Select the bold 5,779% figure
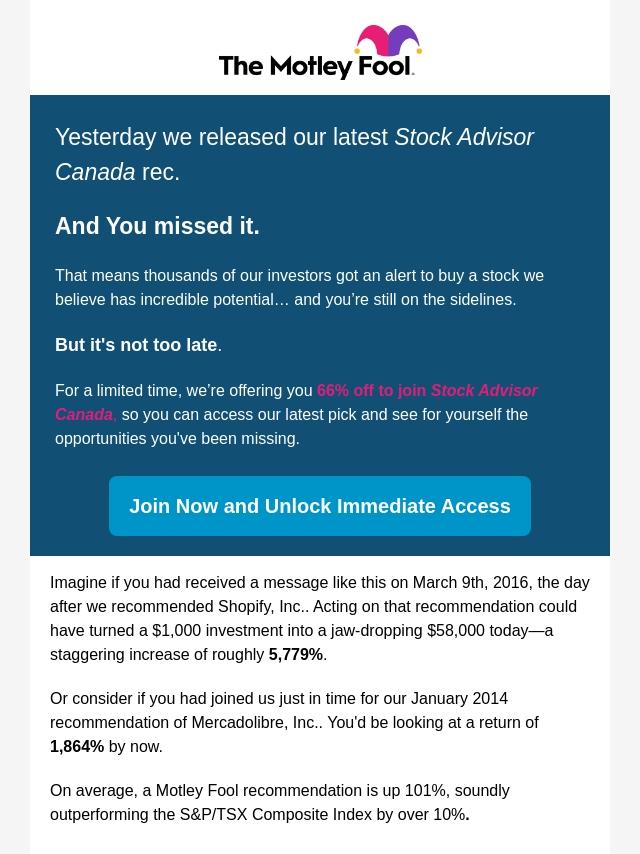This screenshot has width=640, height=854. pyautogui.click(x=296, y=654)
